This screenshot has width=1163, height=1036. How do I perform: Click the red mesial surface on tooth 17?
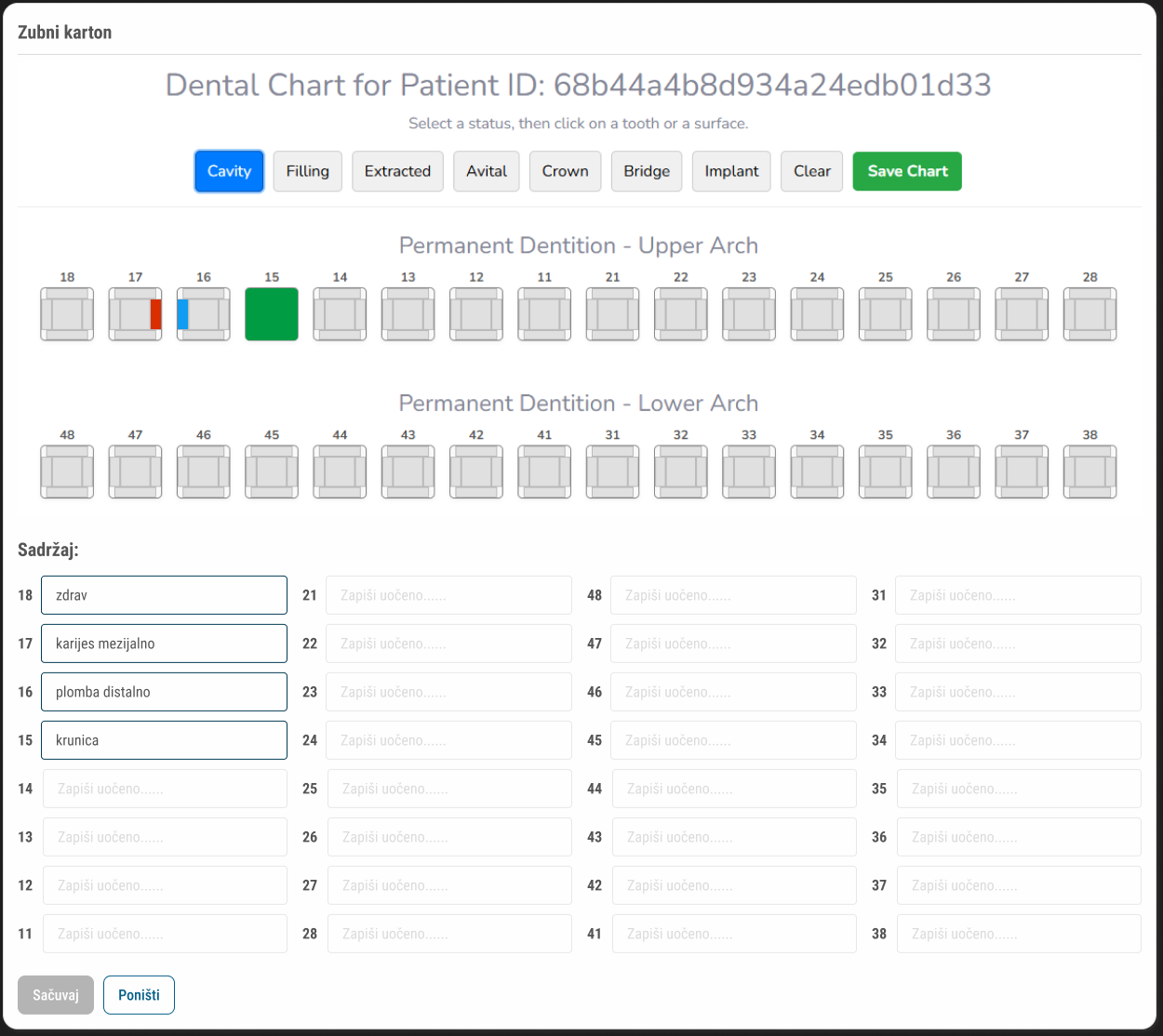point(156,314)
